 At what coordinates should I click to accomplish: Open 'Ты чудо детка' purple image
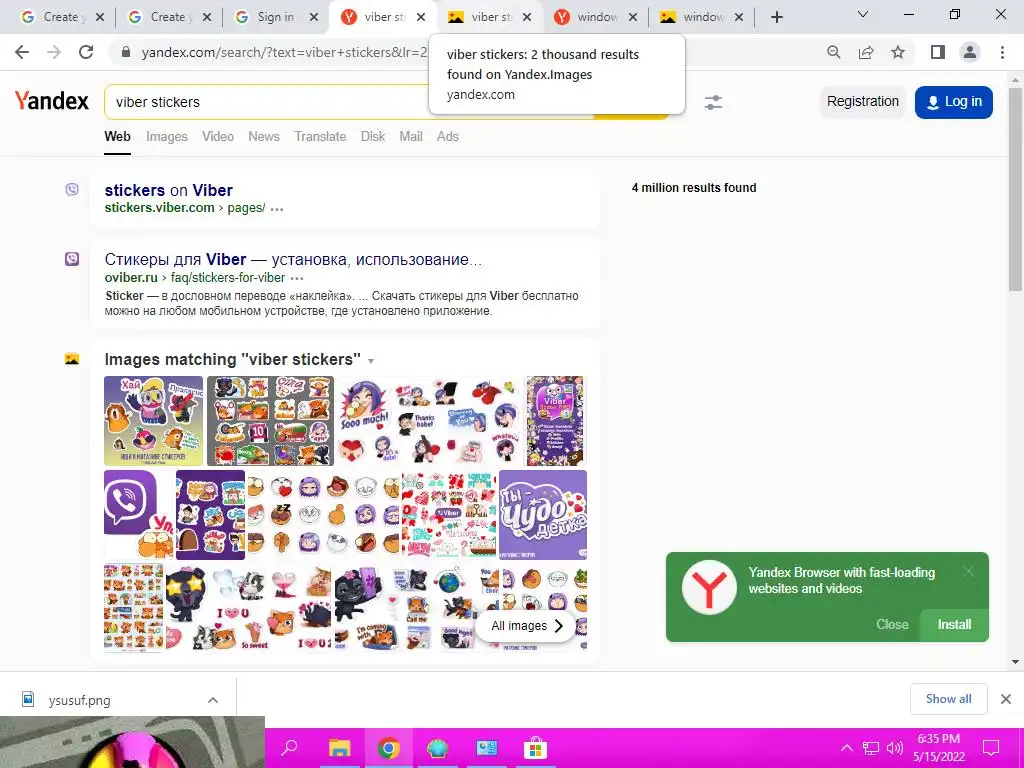click(x=543, y=515)
